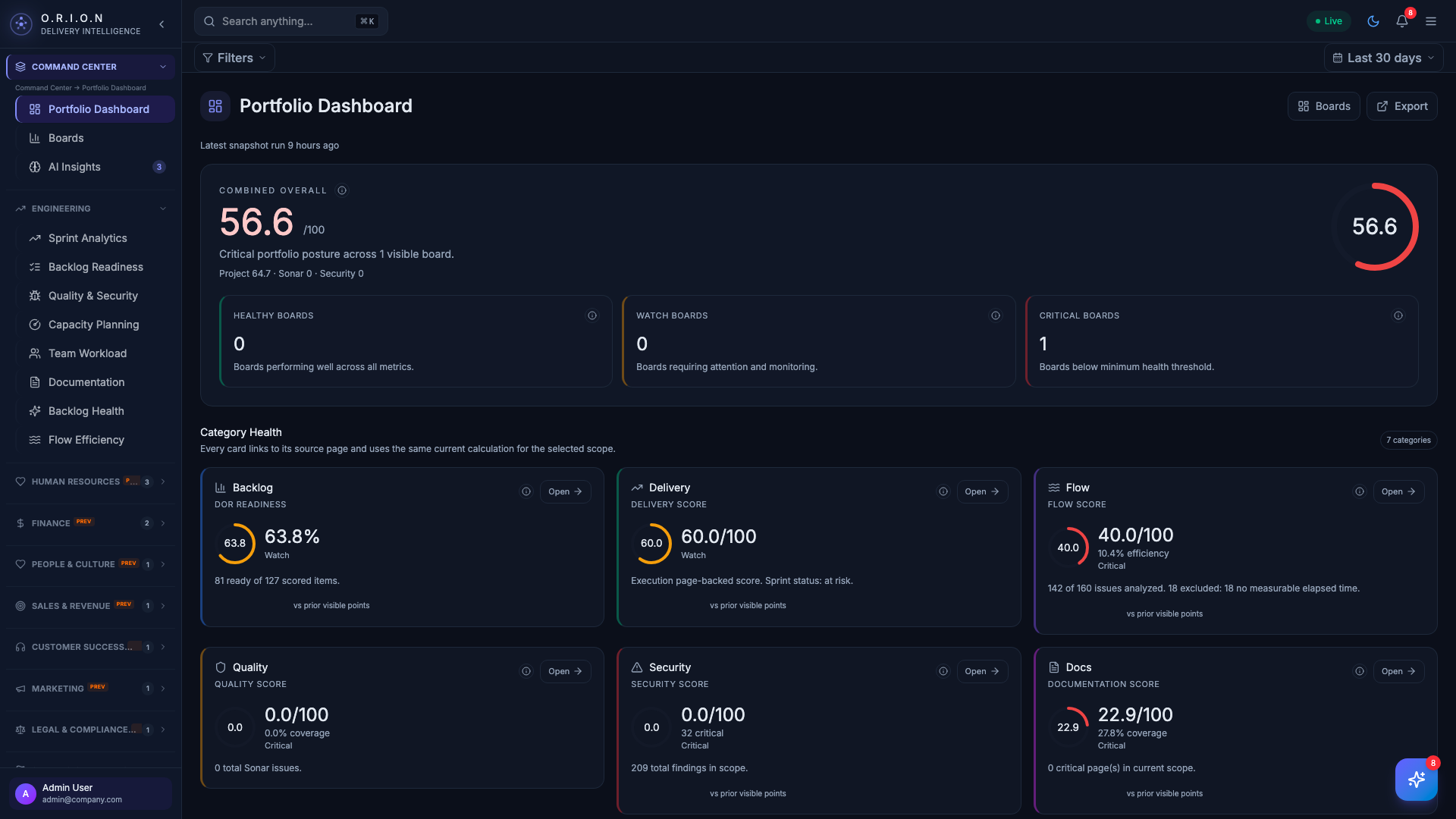Open the AI assistant floating bubble

(1416, 779)
